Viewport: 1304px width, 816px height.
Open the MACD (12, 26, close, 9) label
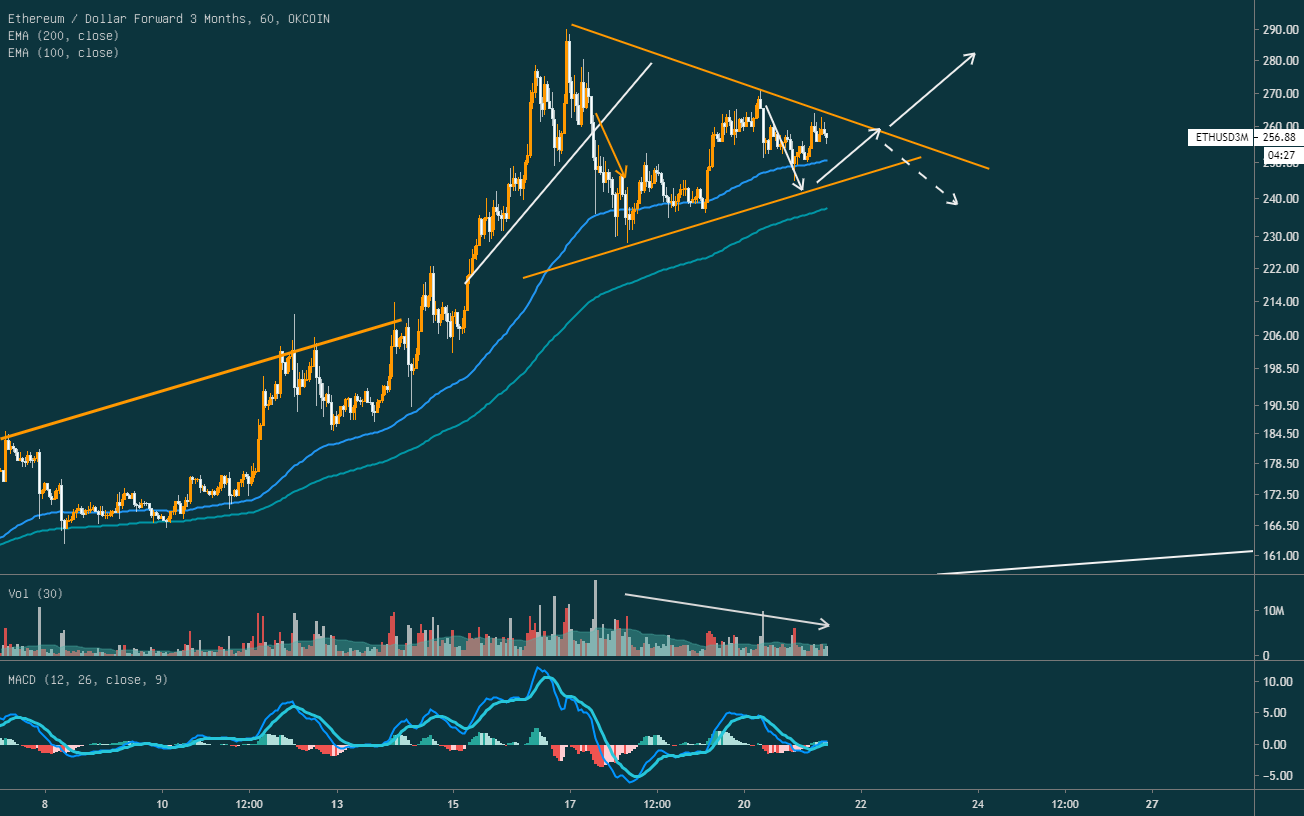click(x=88, y=680)
